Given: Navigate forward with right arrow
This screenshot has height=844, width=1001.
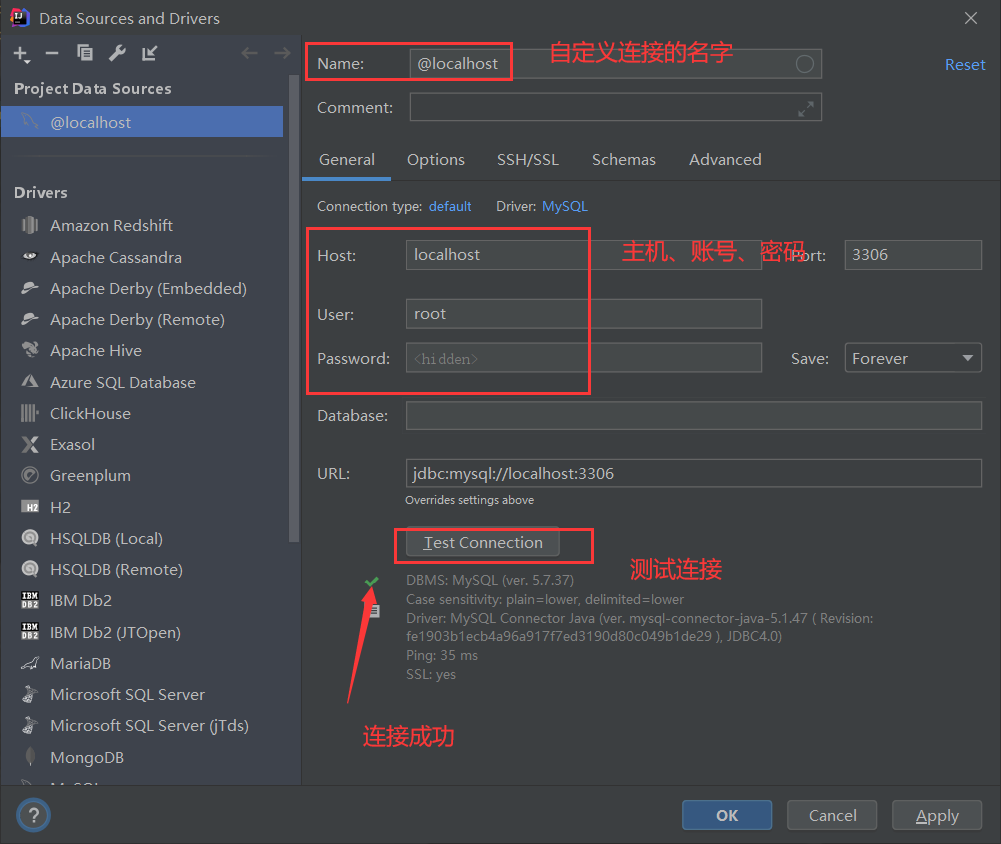Looking at the screenshot, I should 282,54.
